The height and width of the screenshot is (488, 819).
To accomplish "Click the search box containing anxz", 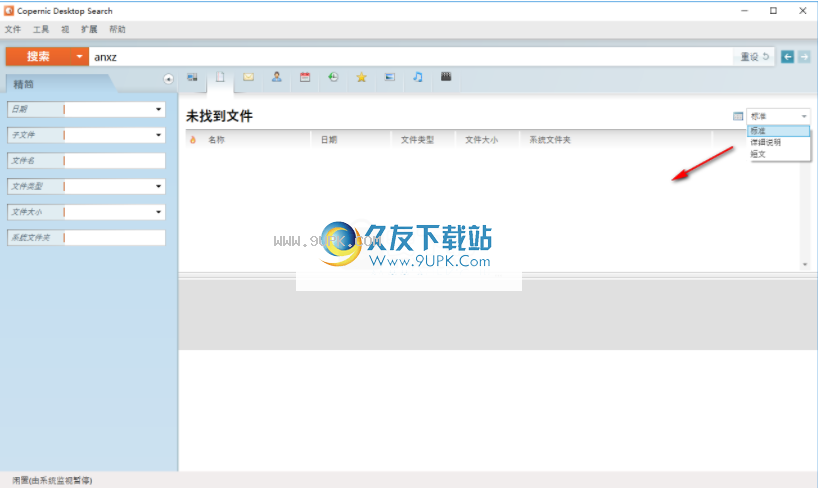I will [x=412, y=56].
